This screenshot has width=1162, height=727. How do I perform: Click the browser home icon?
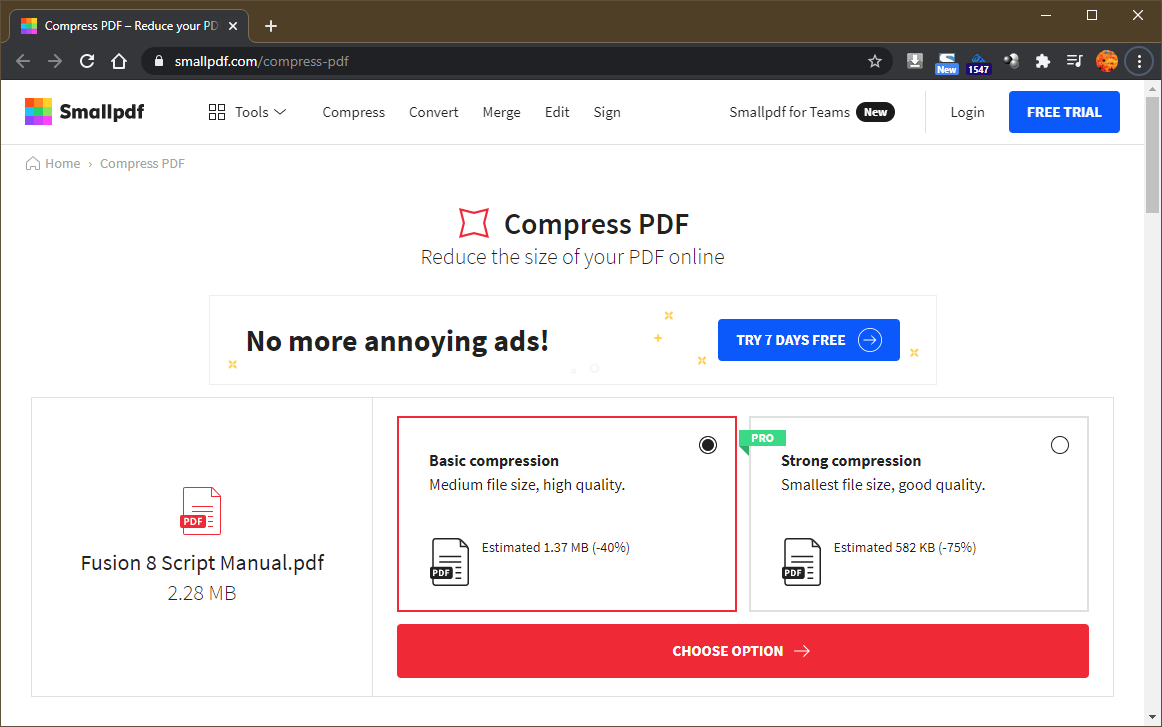[x=119, y=62]
